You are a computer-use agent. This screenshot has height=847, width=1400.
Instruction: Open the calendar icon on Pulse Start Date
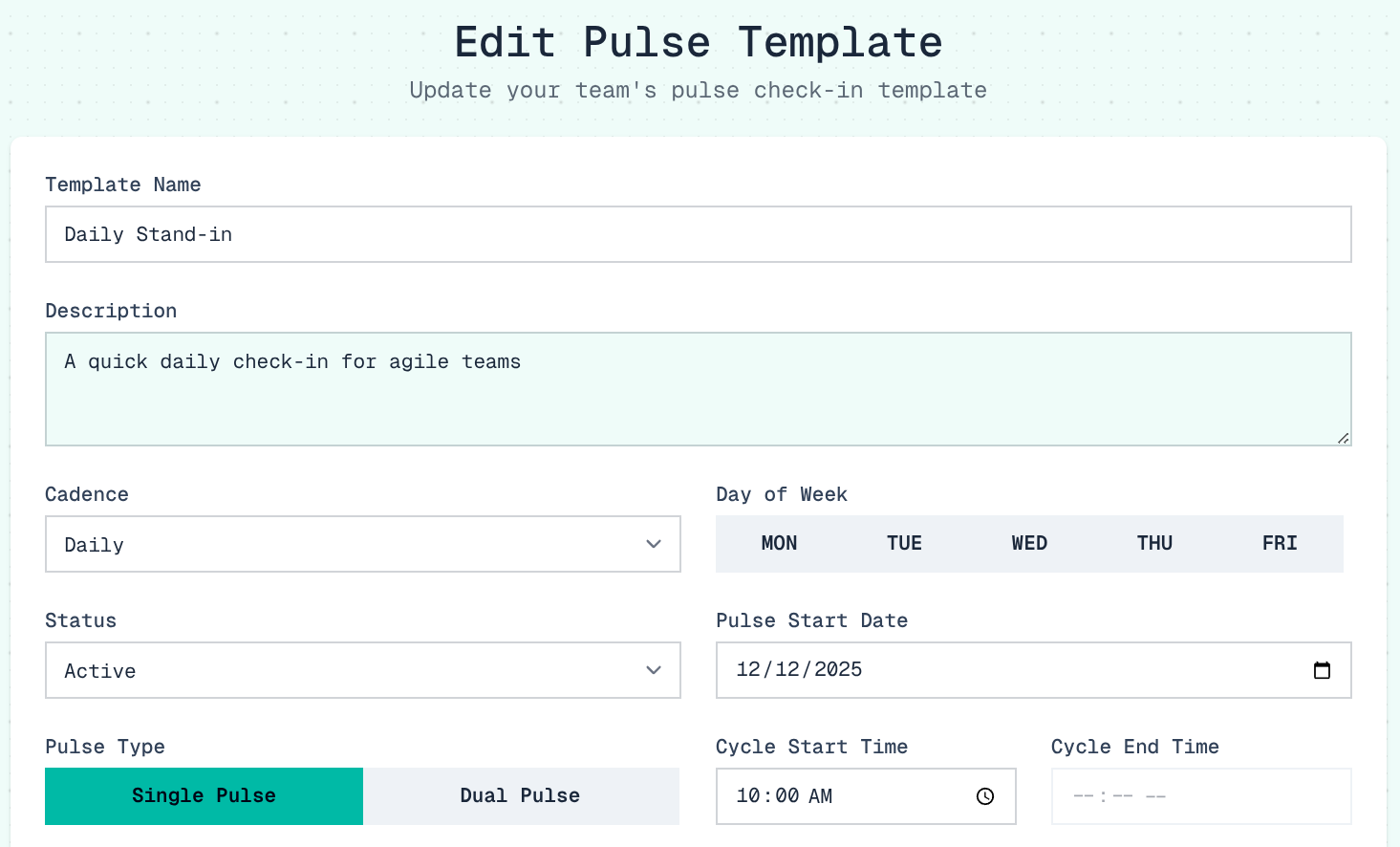pos(1322,670)
